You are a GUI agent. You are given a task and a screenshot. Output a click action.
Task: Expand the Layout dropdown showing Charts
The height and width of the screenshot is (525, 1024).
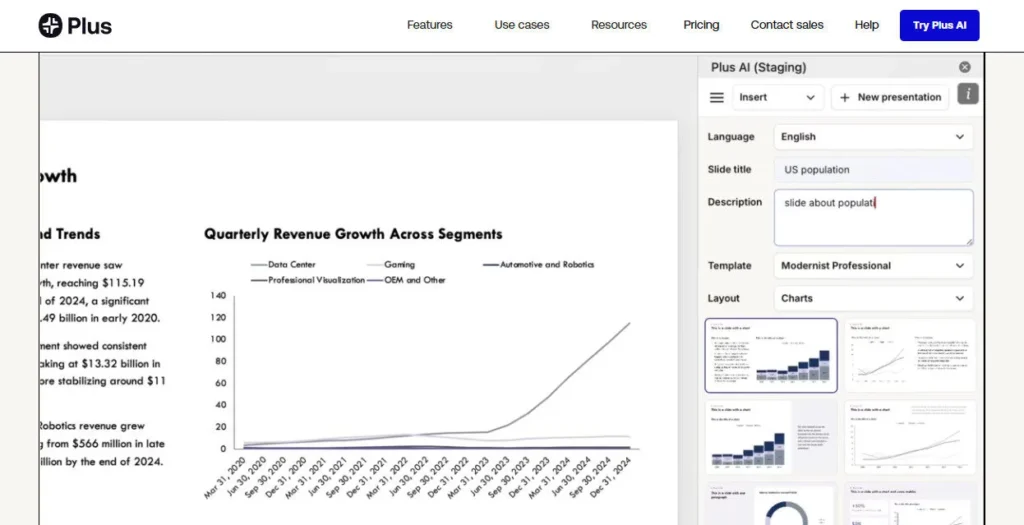873,298
